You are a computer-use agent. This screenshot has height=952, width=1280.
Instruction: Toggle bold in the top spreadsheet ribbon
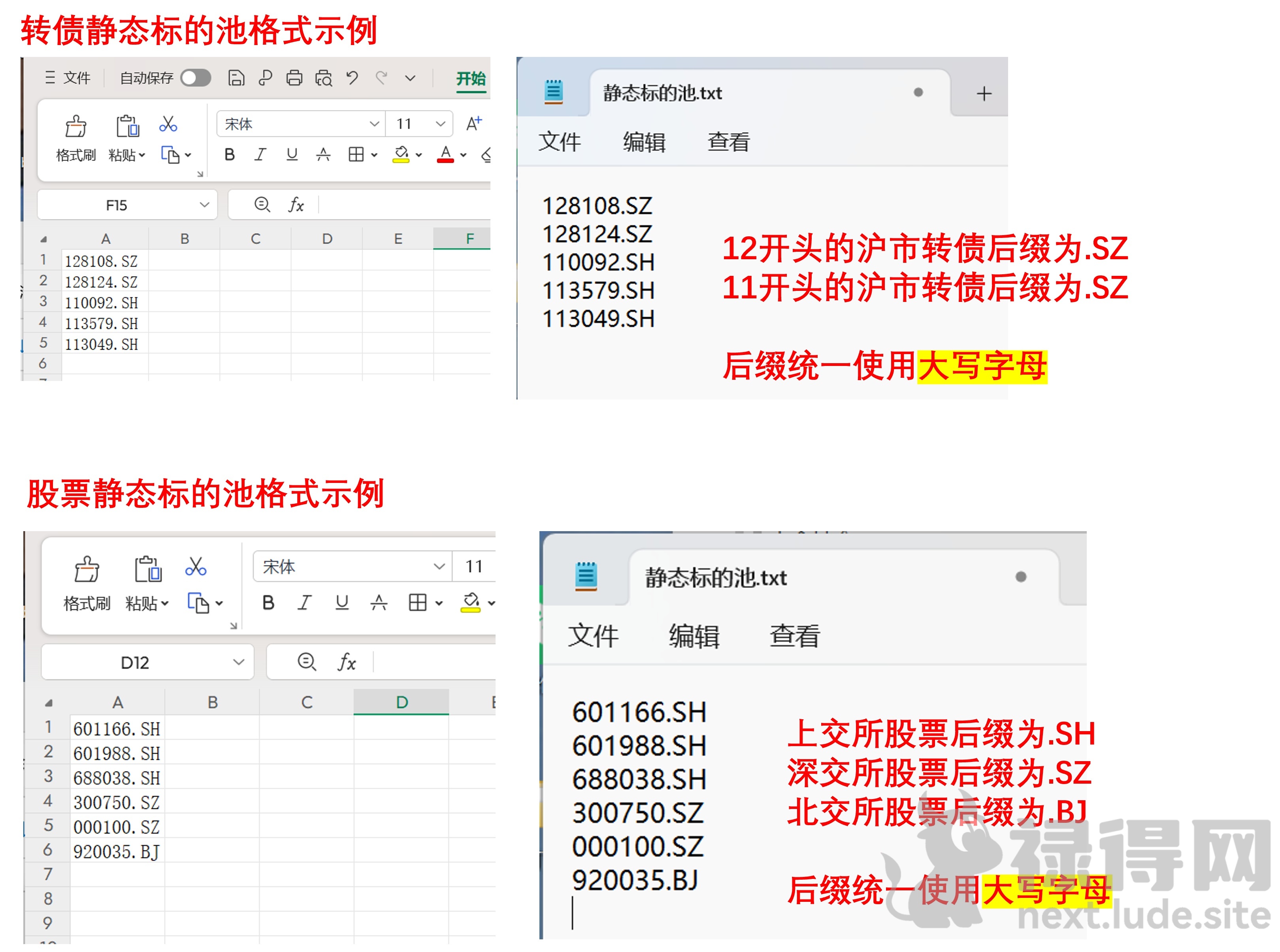pos(229,155)
